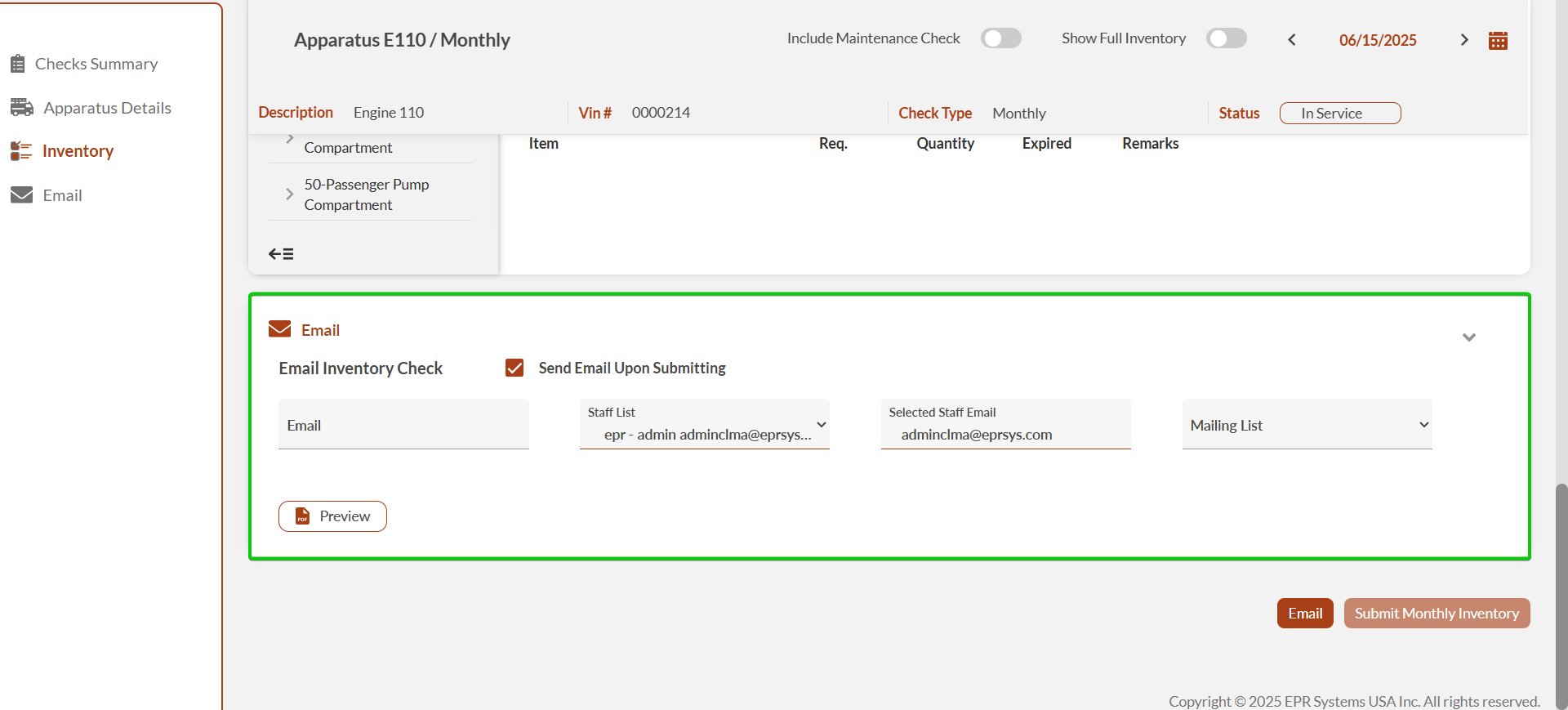
Task: Expand 50-Passenger Pump Compartment
Action: coord(290,194)
